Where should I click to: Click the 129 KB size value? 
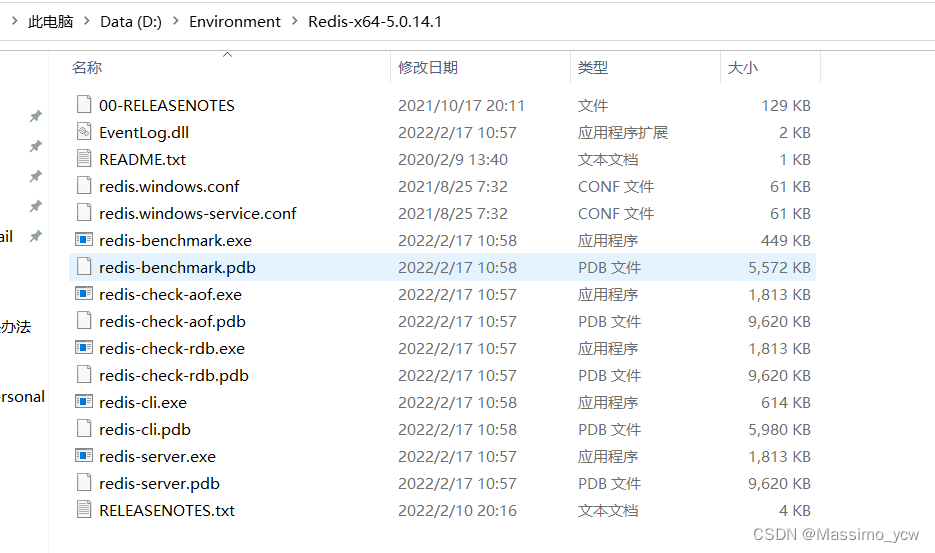(785, 106)
